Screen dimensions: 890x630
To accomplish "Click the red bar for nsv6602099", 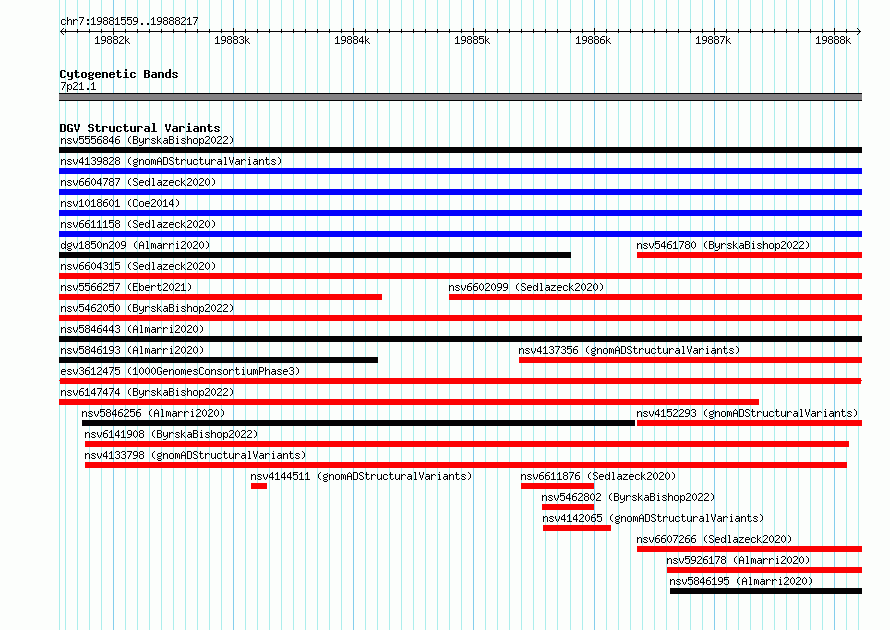I will coord(656,297).
